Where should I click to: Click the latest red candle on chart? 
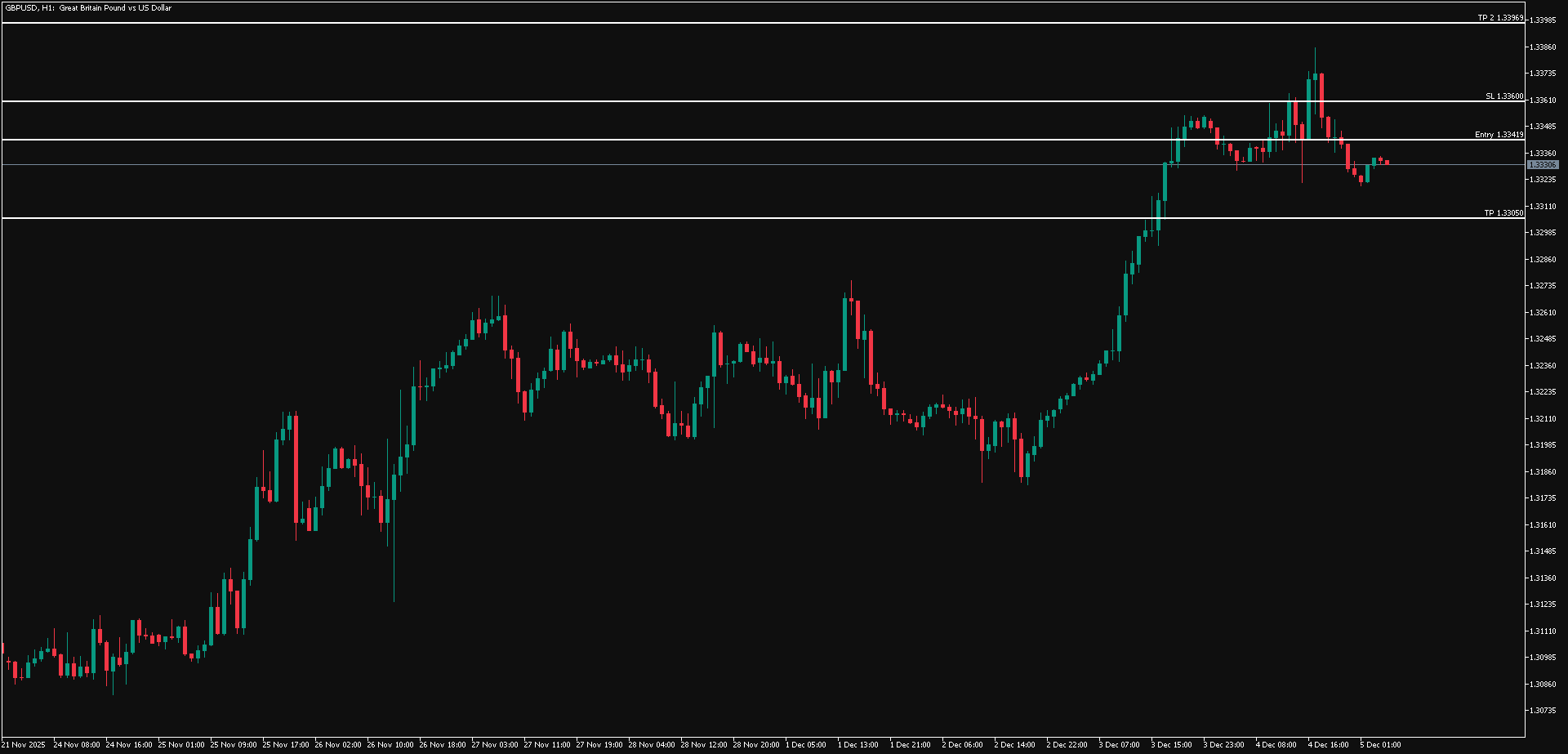coord(1387,163)
